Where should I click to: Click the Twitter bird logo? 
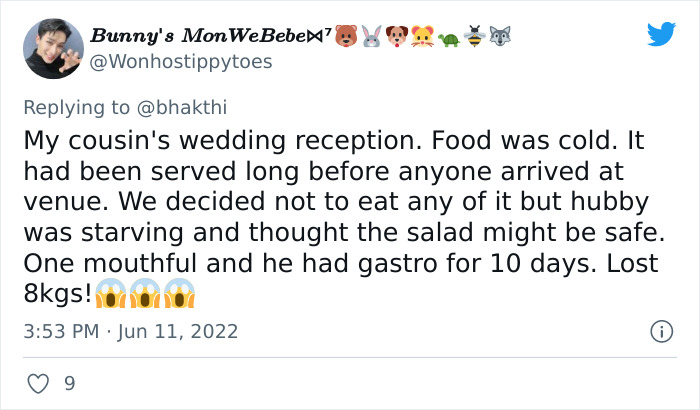[x=661, y=34]
